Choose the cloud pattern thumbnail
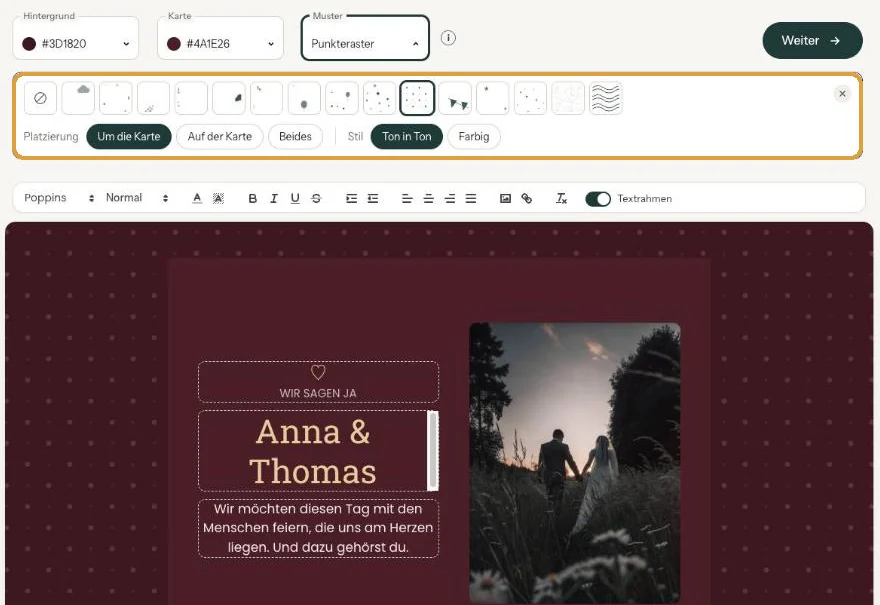The width and height of the screenshot is (880, 605). click(78, 98)
